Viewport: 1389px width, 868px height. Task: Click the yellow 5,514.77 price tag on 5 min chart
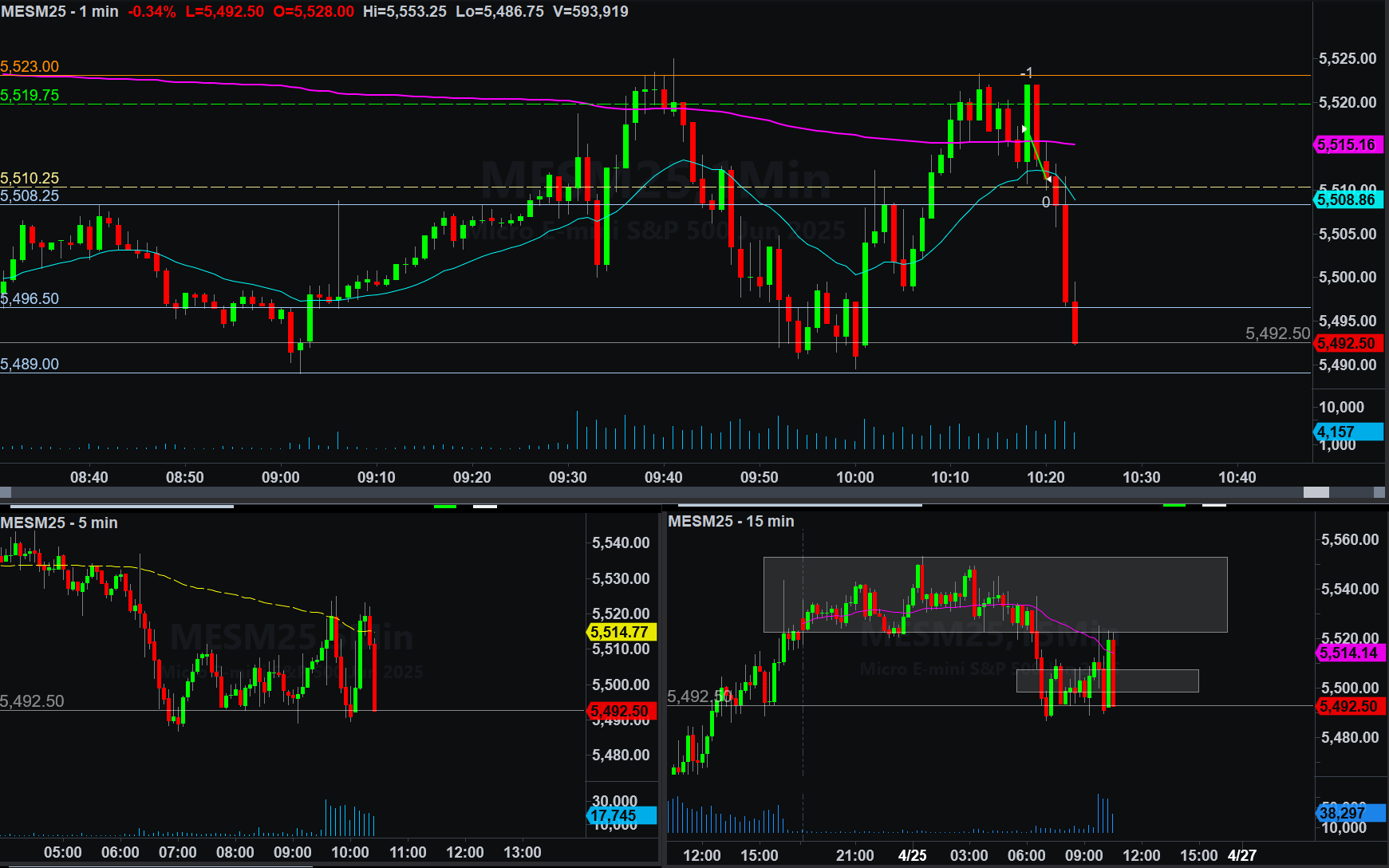tap(620, 632)
